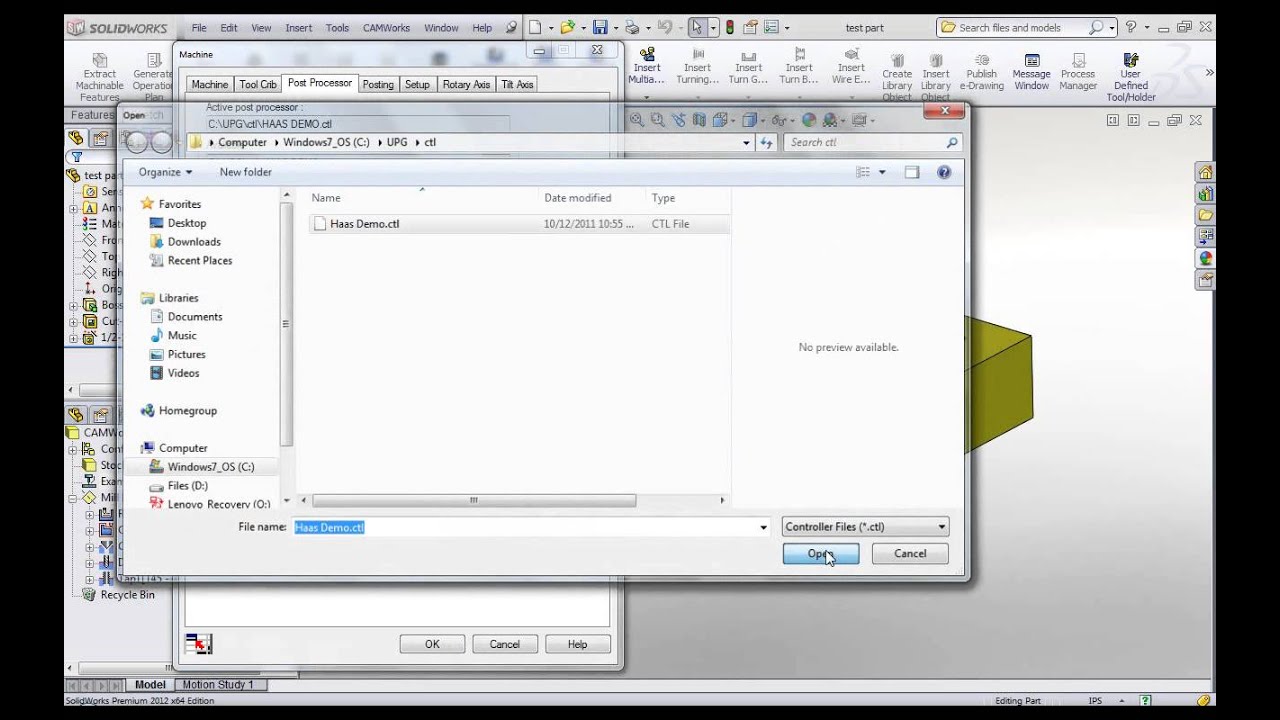
Task: Select the Haas Demo.ctl file
Action: click(364, 224)
